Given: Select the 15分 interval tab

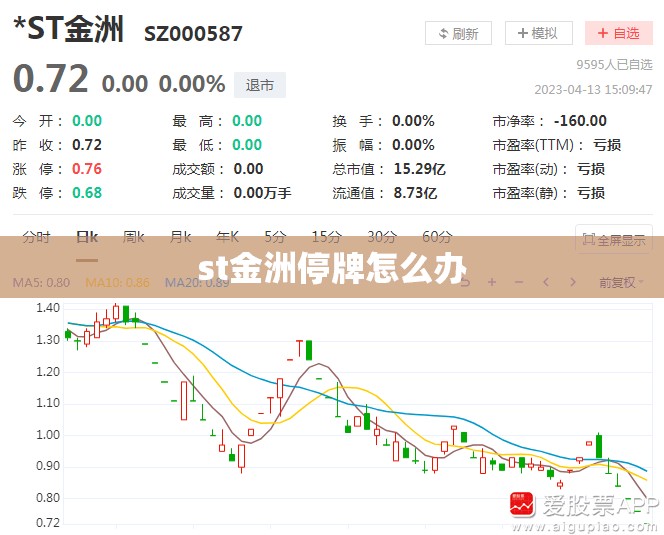Looking at the screenshot, I should point(326,237).
